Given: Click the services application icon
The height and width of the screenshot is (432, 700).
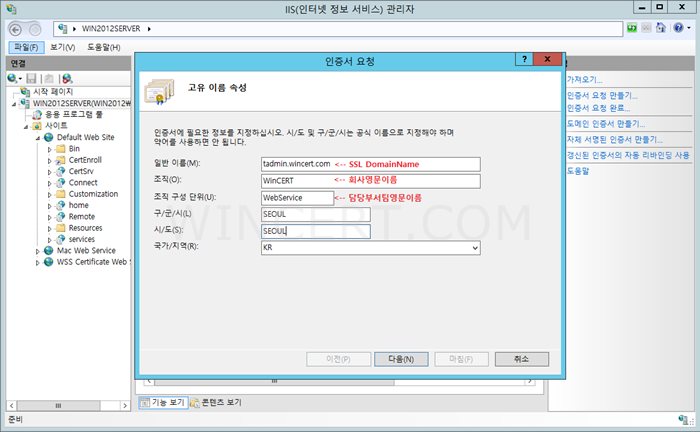Looking at the screenshot, I should [x=60, y=239].
